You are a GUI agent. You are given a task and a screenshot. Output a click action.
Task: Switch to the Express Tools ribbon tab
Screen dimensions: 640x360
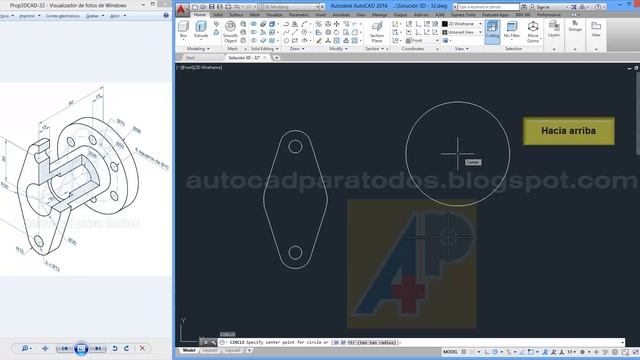(x=463, y=15)
